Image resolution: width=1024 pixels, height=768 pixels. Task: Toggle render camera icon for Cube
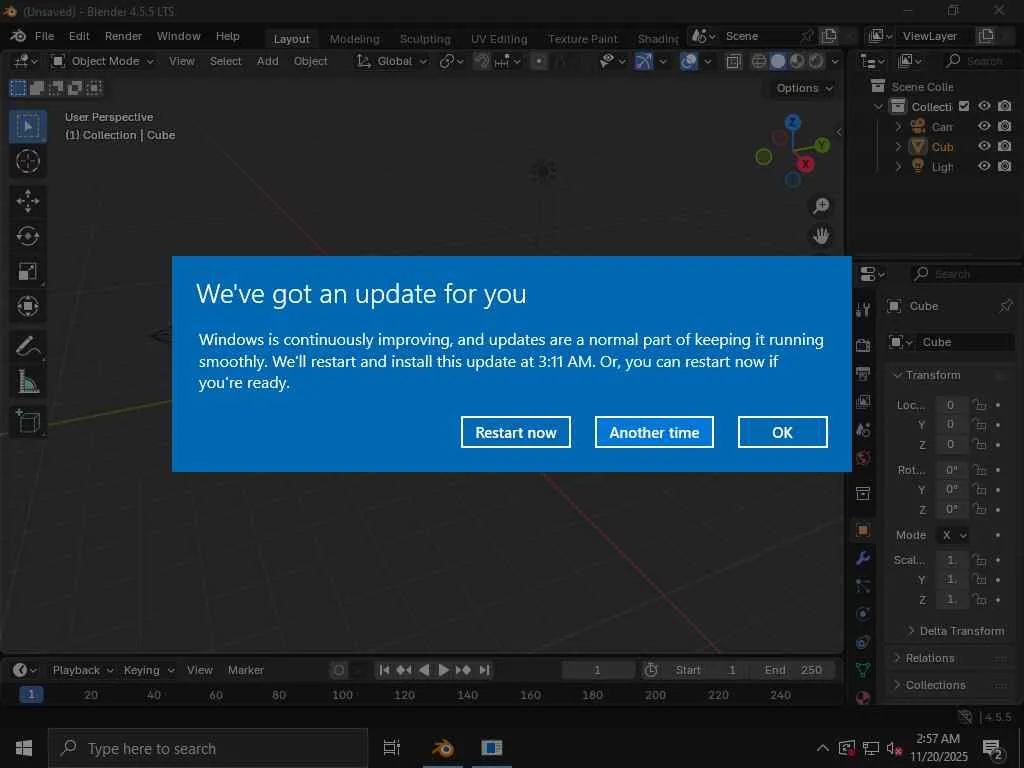click(x=1005, y=146)
